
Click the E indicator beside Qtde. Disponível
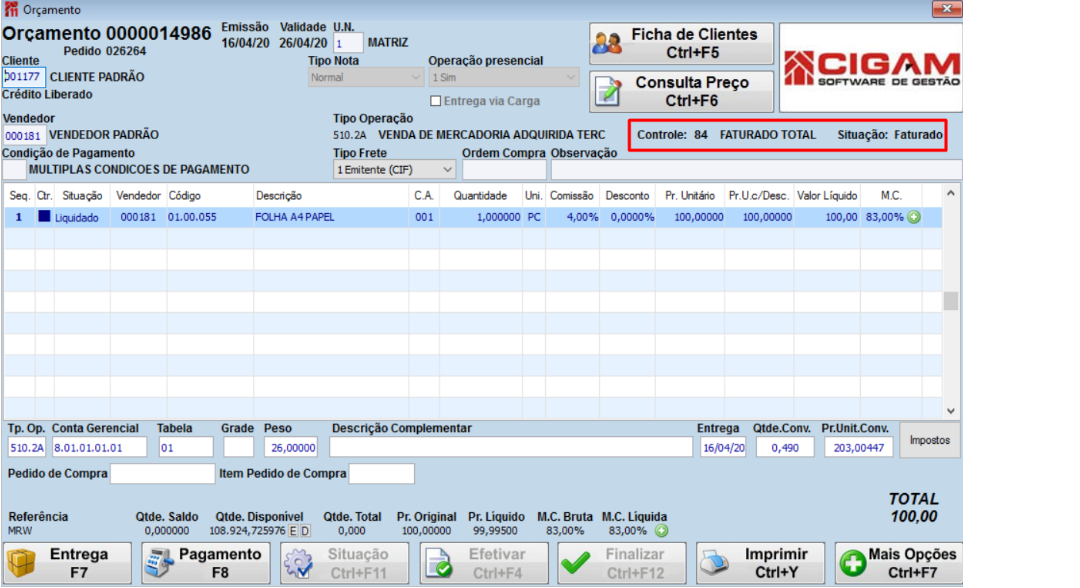click(293, 531)
